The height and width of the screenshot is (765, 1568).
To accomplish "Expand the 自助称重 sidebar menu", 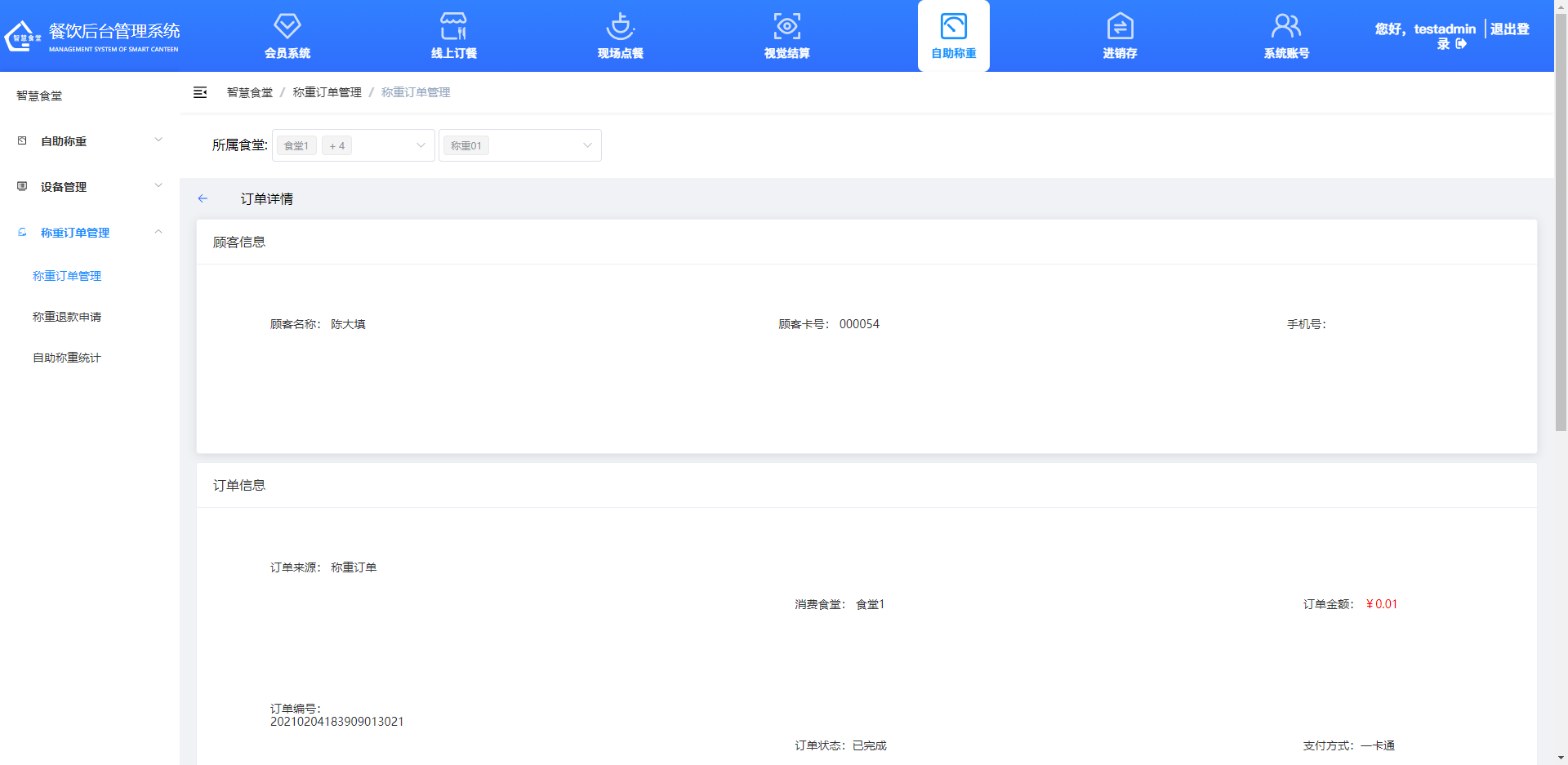I will click(x=90, y=141).
